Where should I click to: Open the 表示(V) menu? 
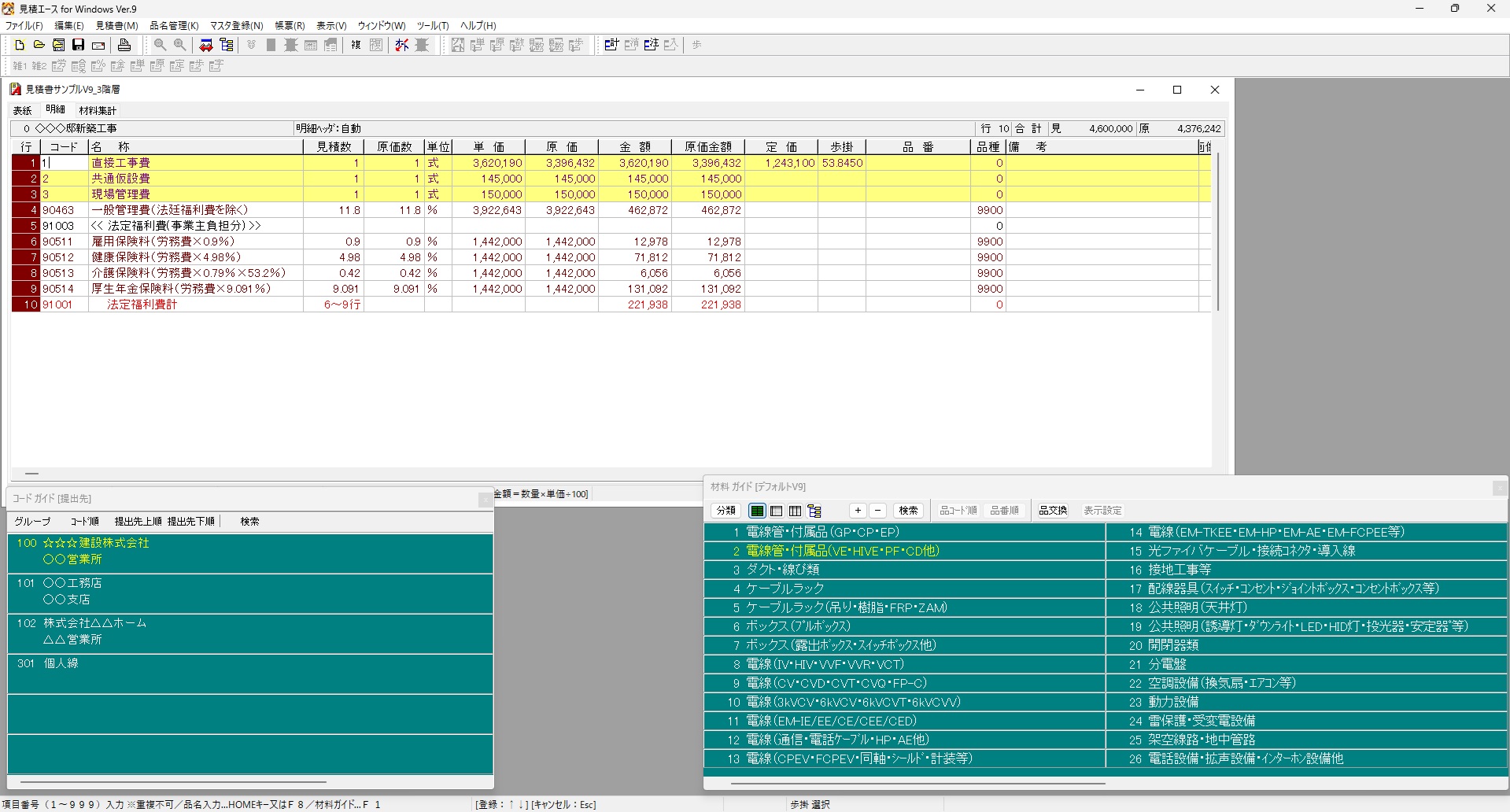tap(331, 26)
